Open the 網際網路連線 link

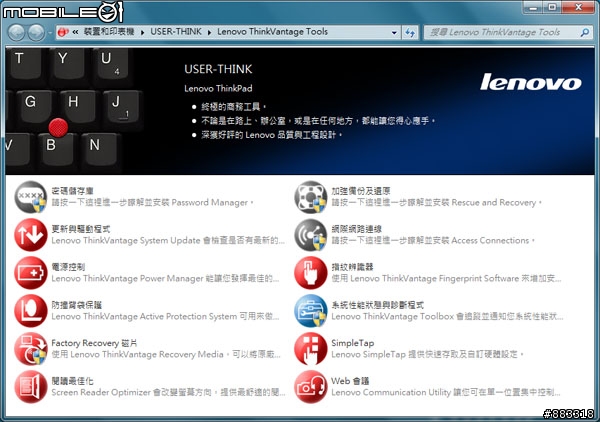pyautogui.click(x=357, y=229)
